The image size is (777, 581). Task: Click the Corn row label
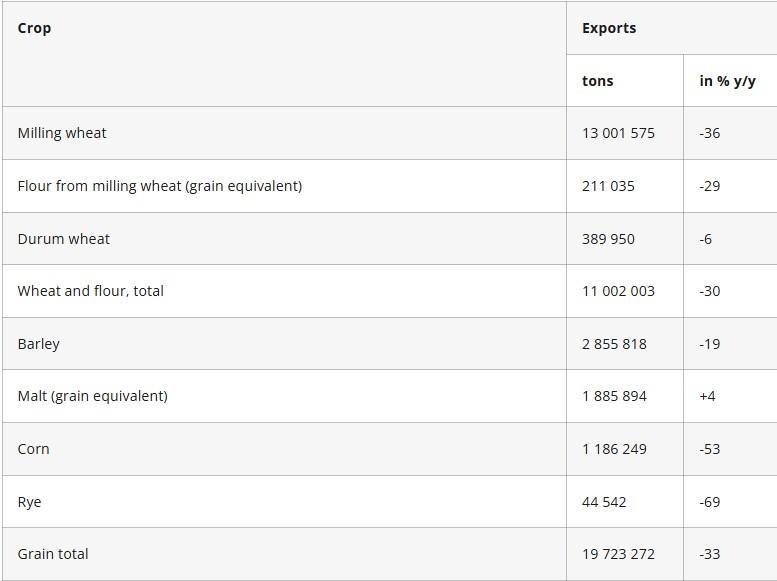(x=33, y=449)
